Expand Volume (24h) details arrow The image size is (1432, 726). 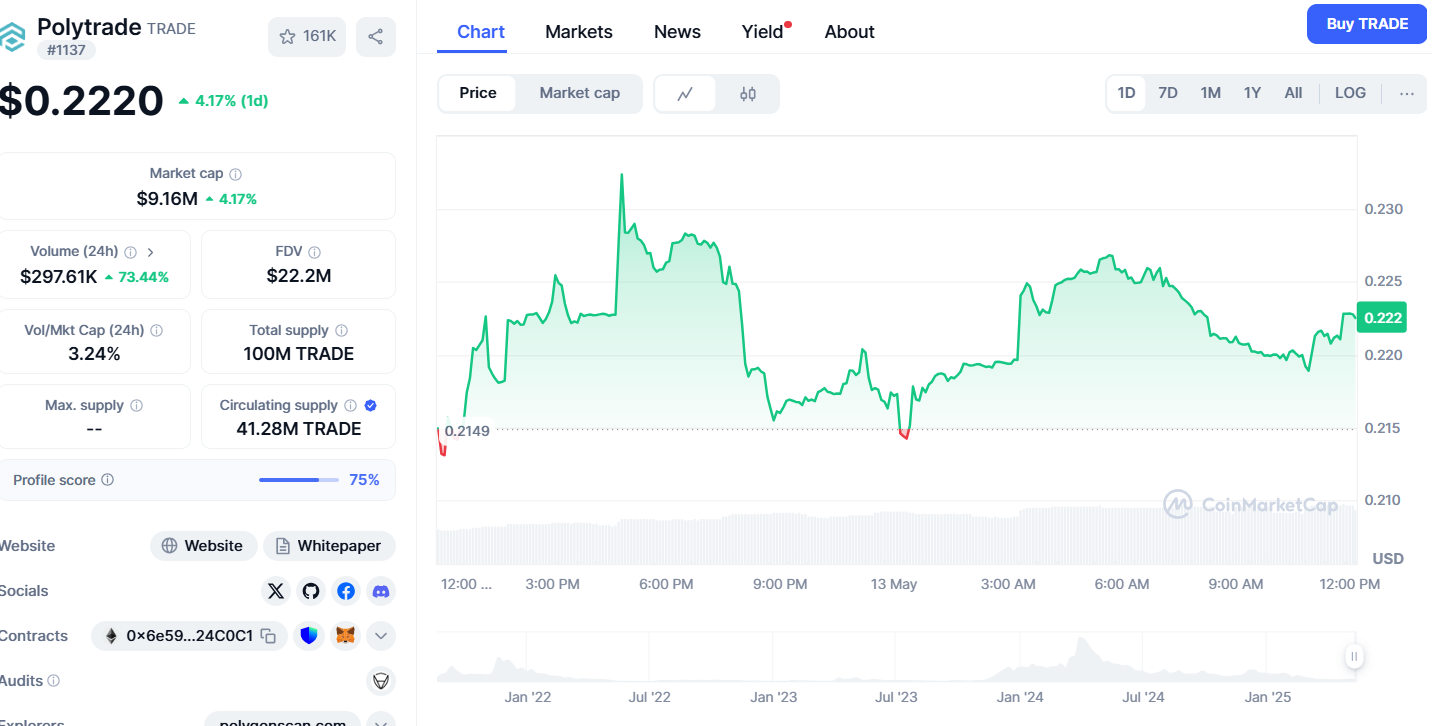pos(151,252)
